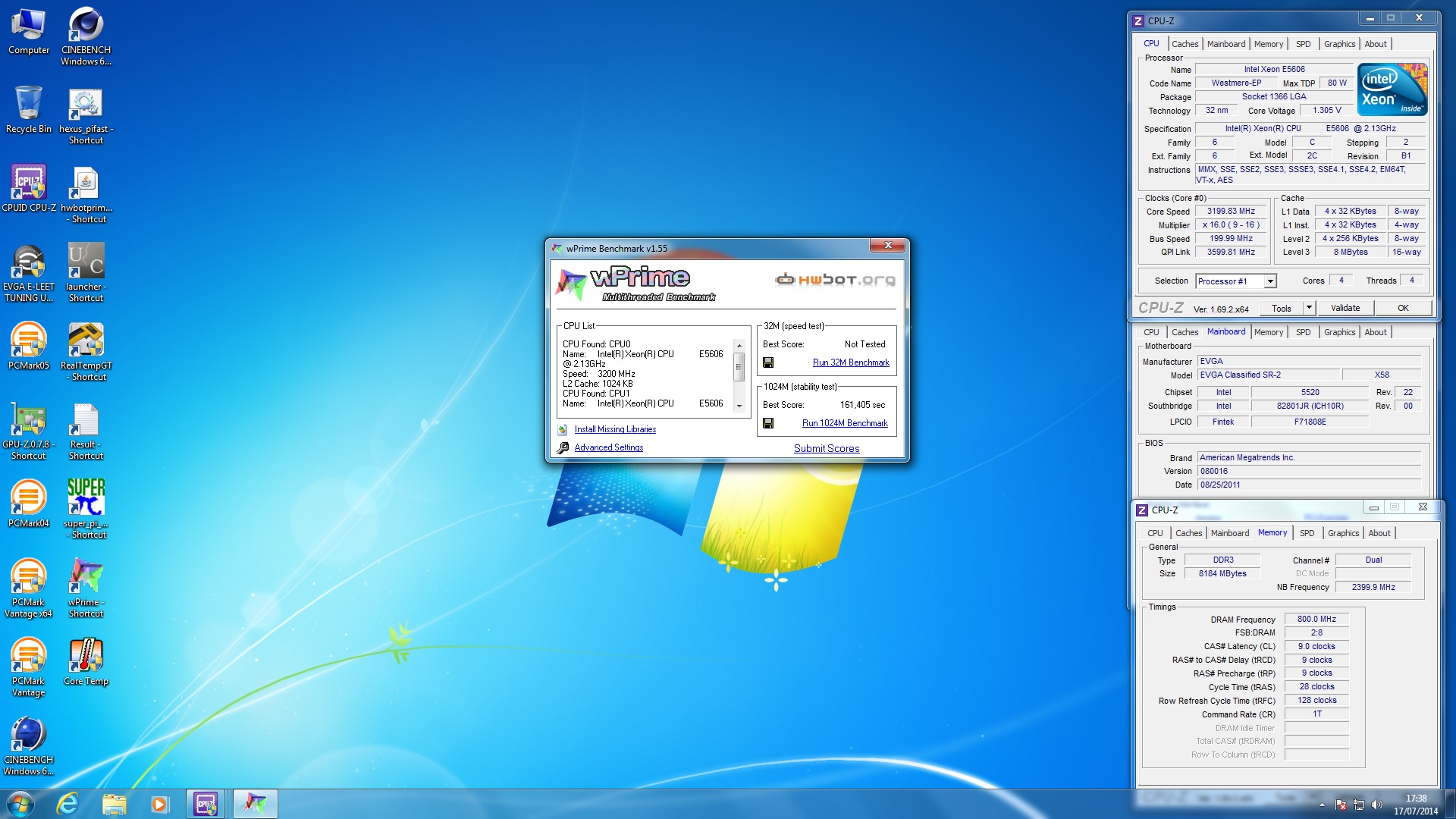The width and height of the screenshot is (1456, 819).
Task: Switch to Caches tab in top CPU-Z window
Action: coord(1185,44)
